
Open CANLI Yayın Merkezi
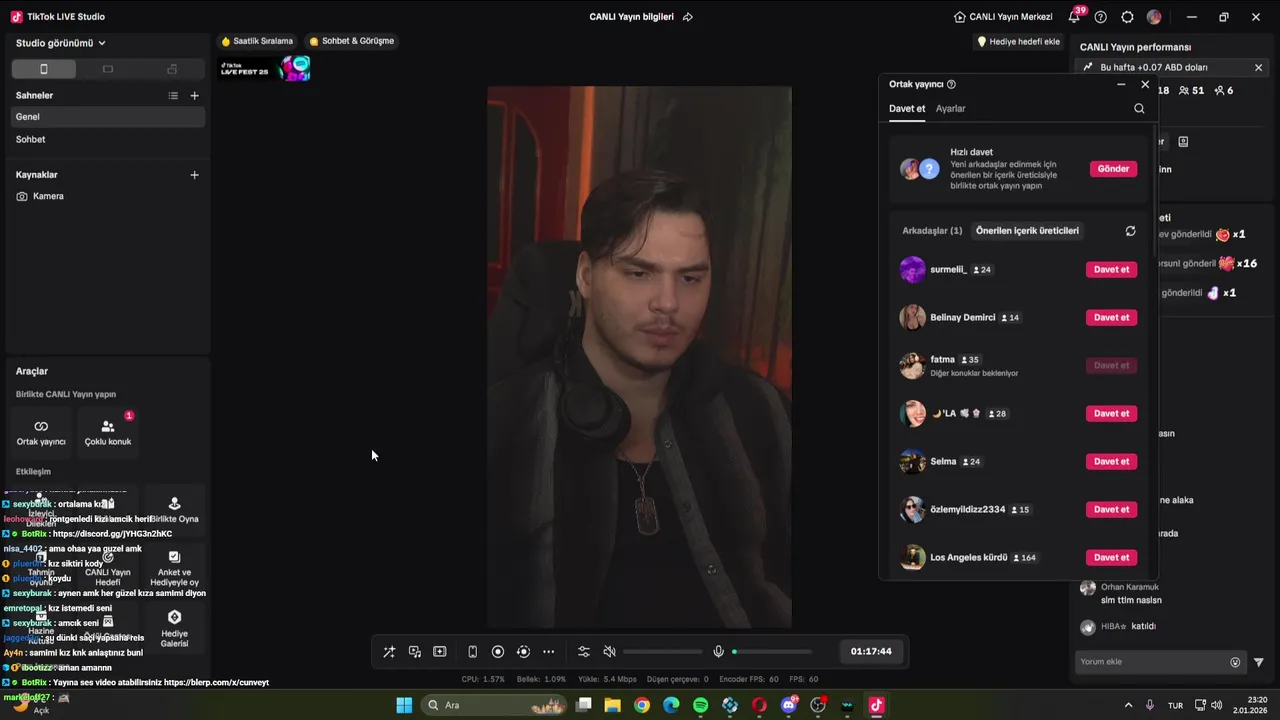[1003, 17]
